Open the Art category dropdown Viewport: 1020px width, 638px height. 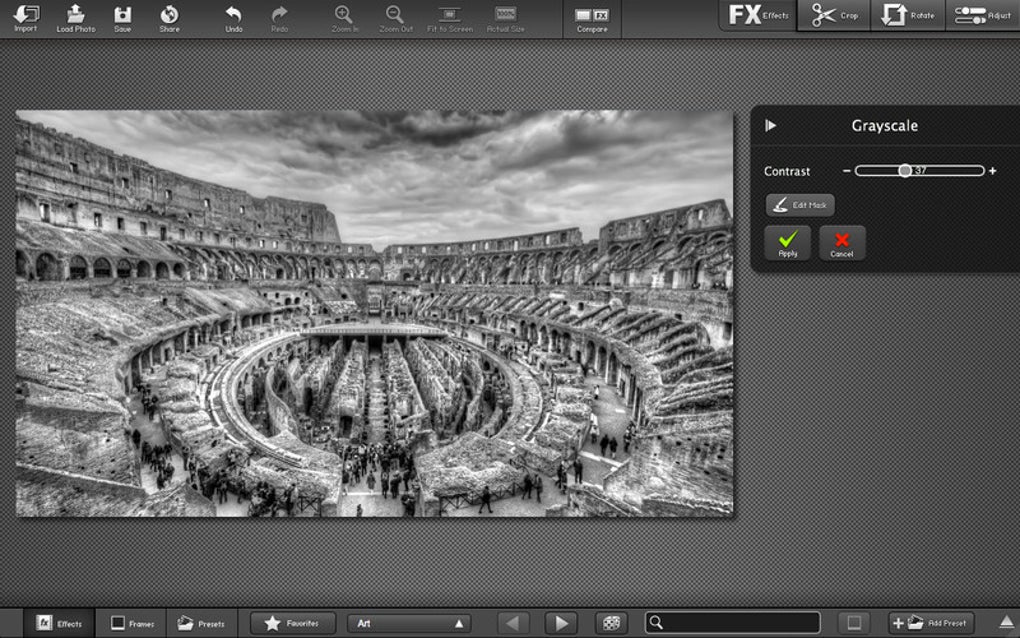pyautogui.click(x=408, y=623)
